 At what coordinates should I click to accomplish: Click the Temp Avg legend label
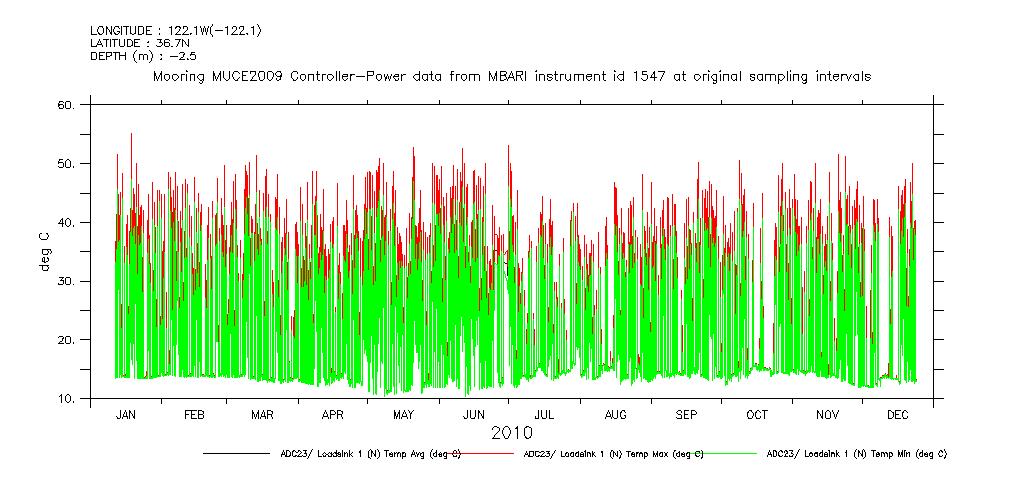(370, 453)
